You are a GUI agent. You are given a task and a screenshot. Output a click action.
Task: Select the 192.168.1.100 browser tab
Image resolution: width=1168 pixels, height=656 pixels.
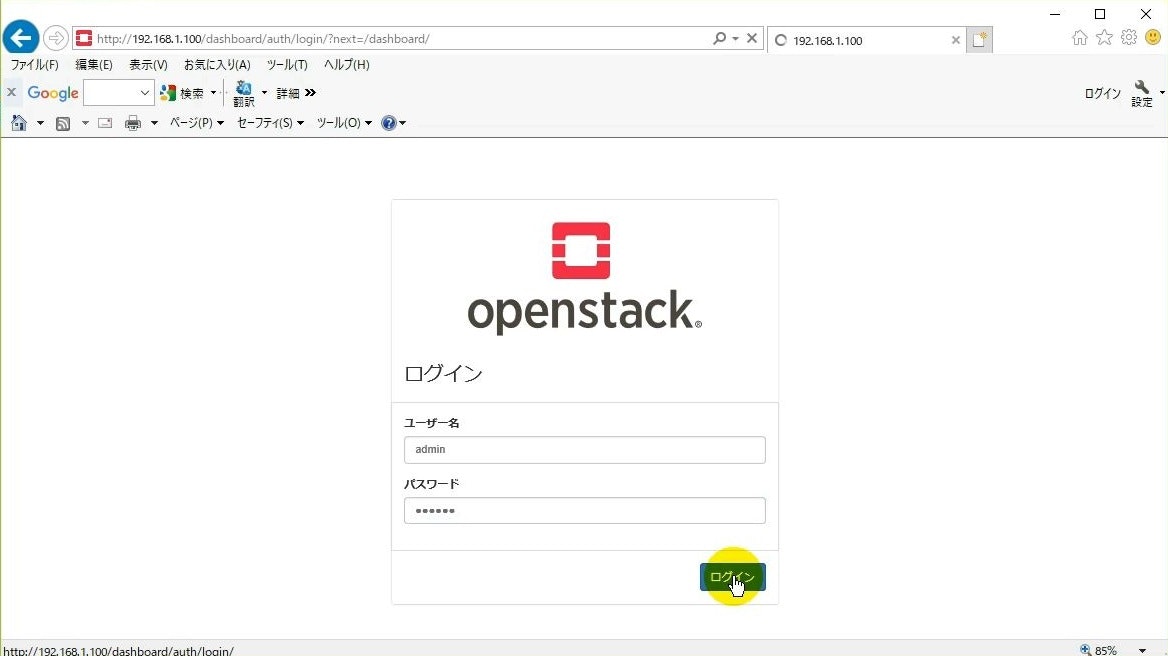point(864,40)
